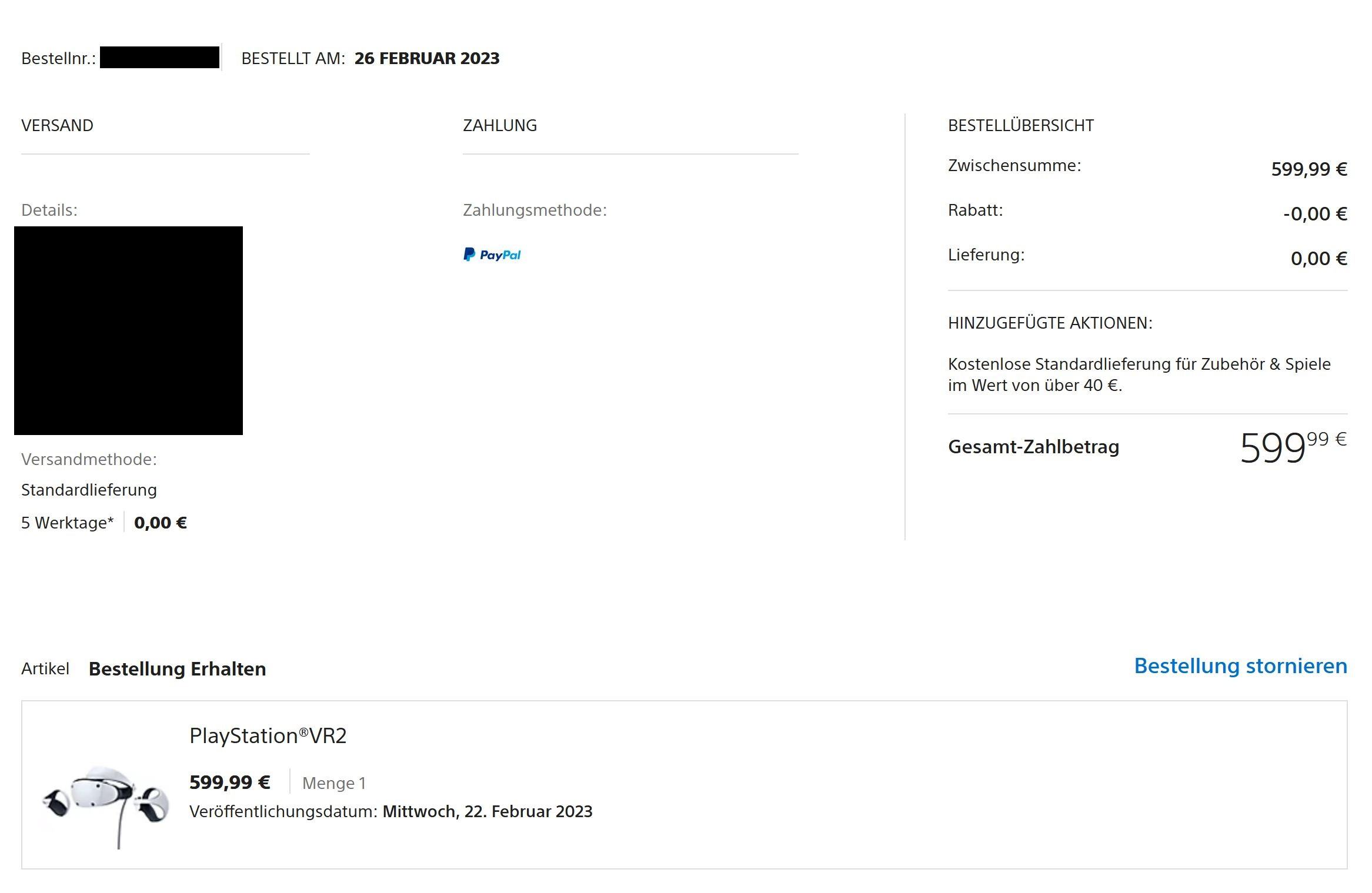1372x893 pixels.
Task: Click the VERSAND section heading
Action: pos(57,125)
